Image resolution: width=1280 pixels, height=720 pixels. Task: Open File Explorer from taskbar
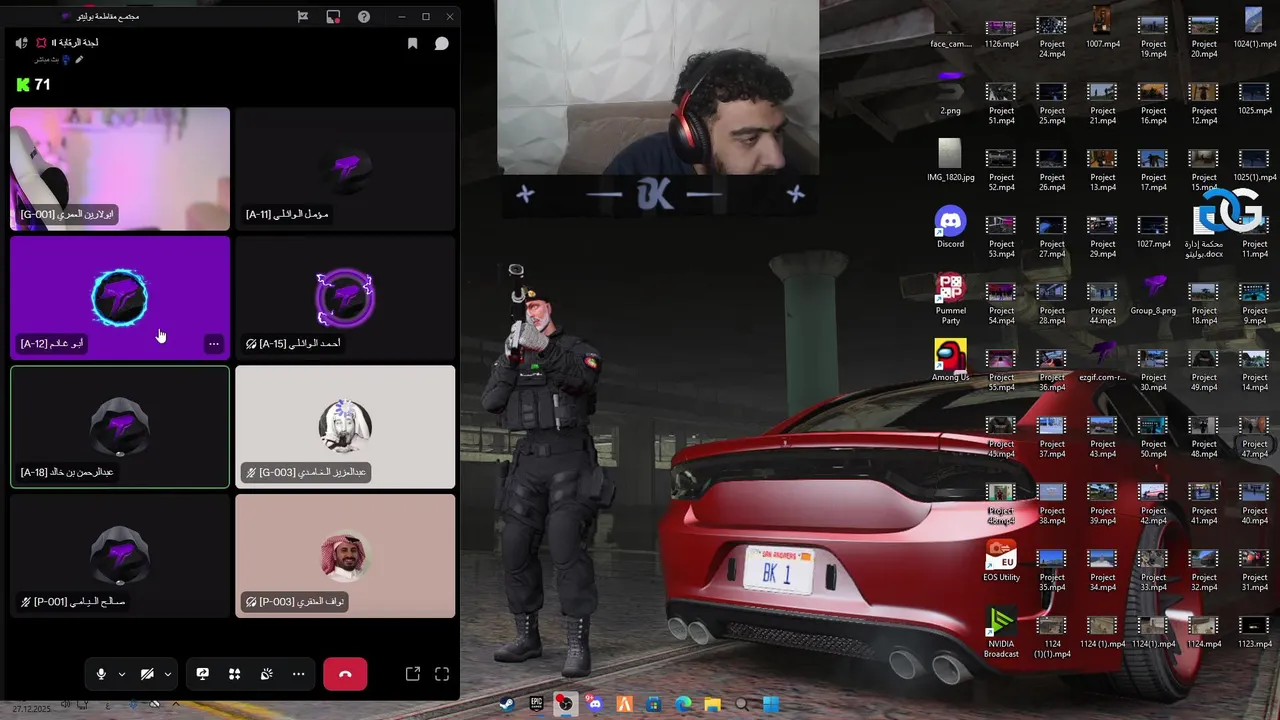point(712,704)
